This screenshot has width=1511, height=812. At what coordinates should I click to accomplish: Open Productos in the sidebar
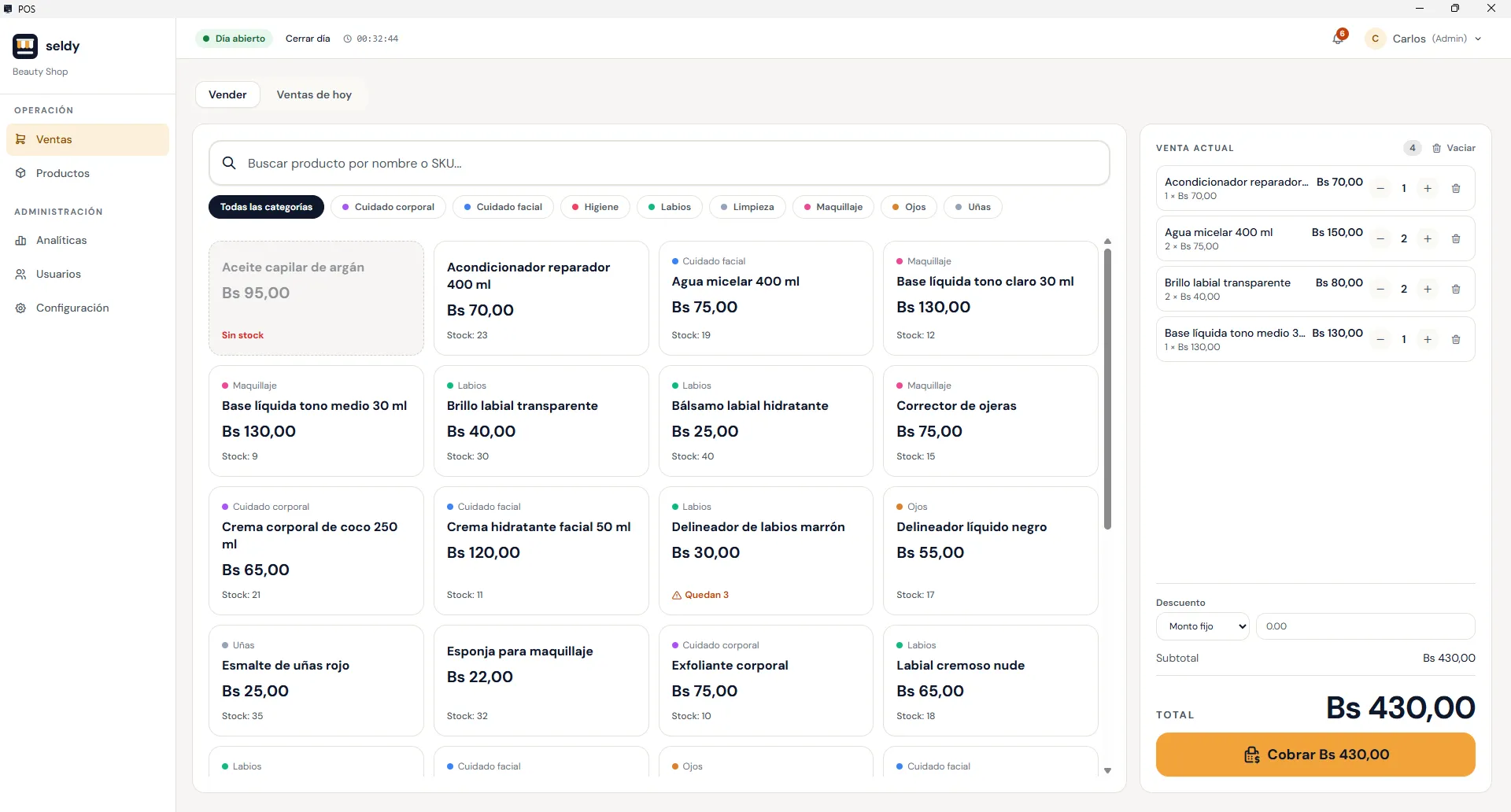click(x=88, y=173)
